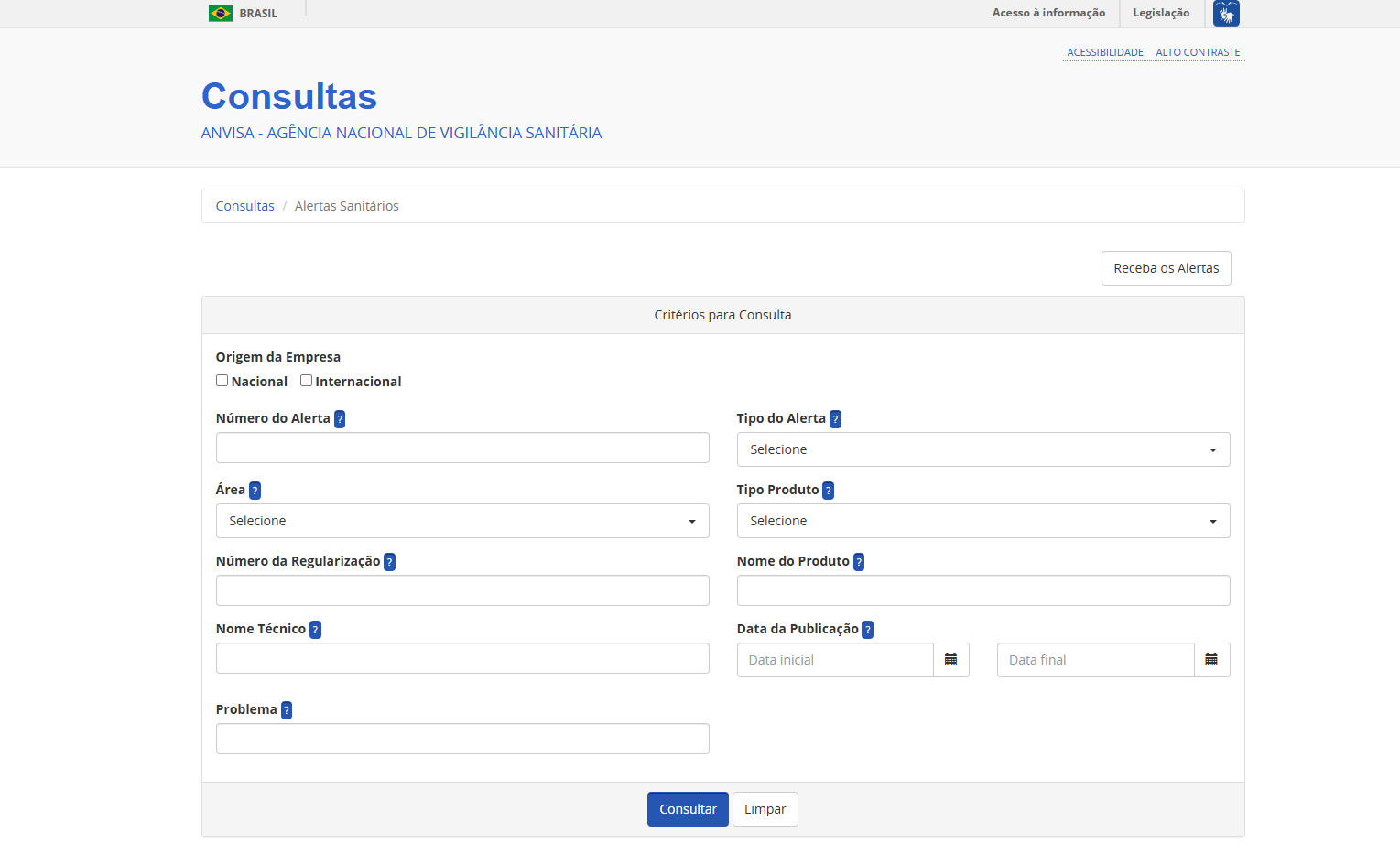Click help icon beside Nome Técnico
Screen dimensions: 1400x854
[x=315, y=630]
